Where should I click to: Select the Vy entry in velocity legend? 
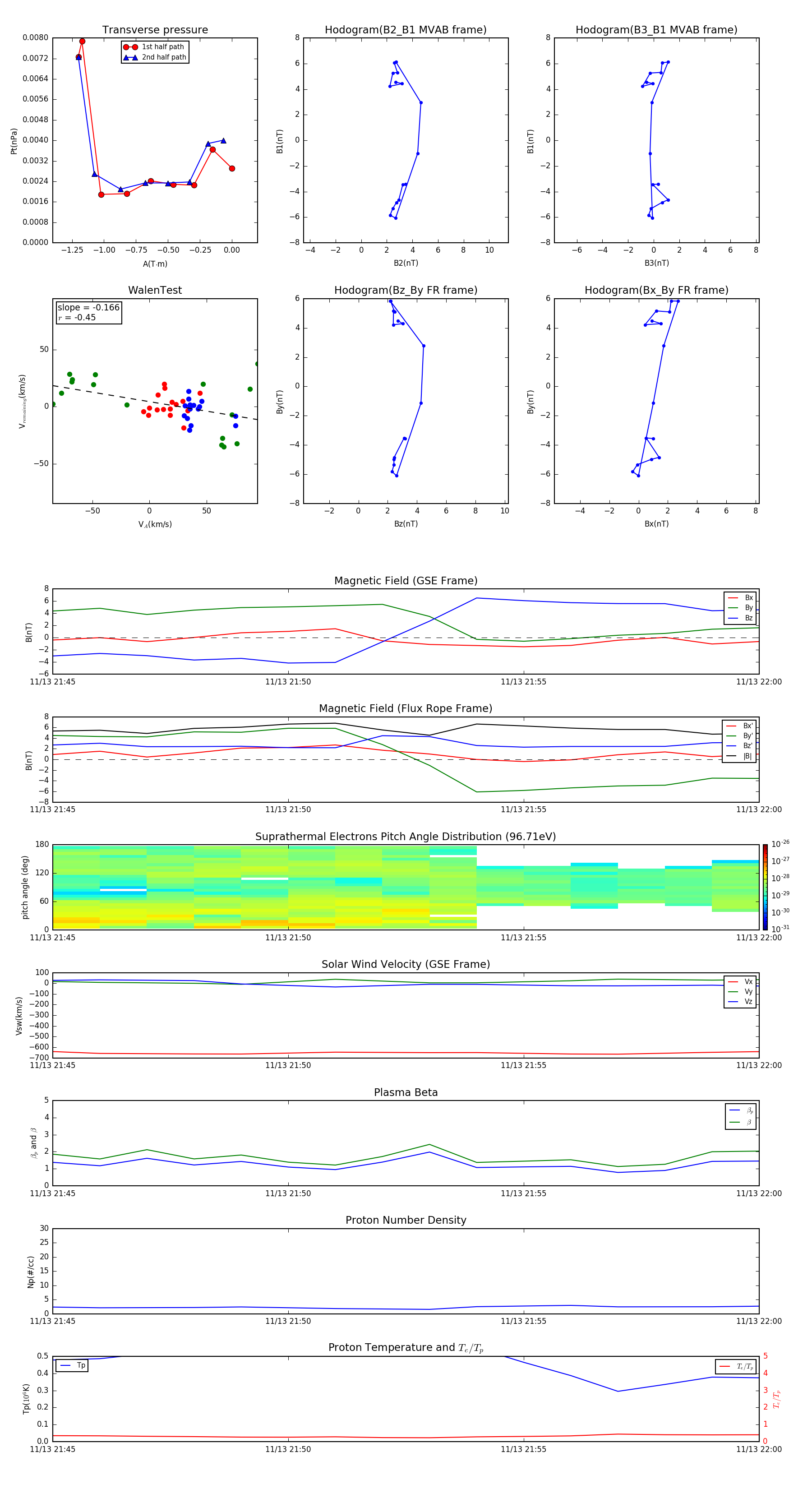coord(740,991)
